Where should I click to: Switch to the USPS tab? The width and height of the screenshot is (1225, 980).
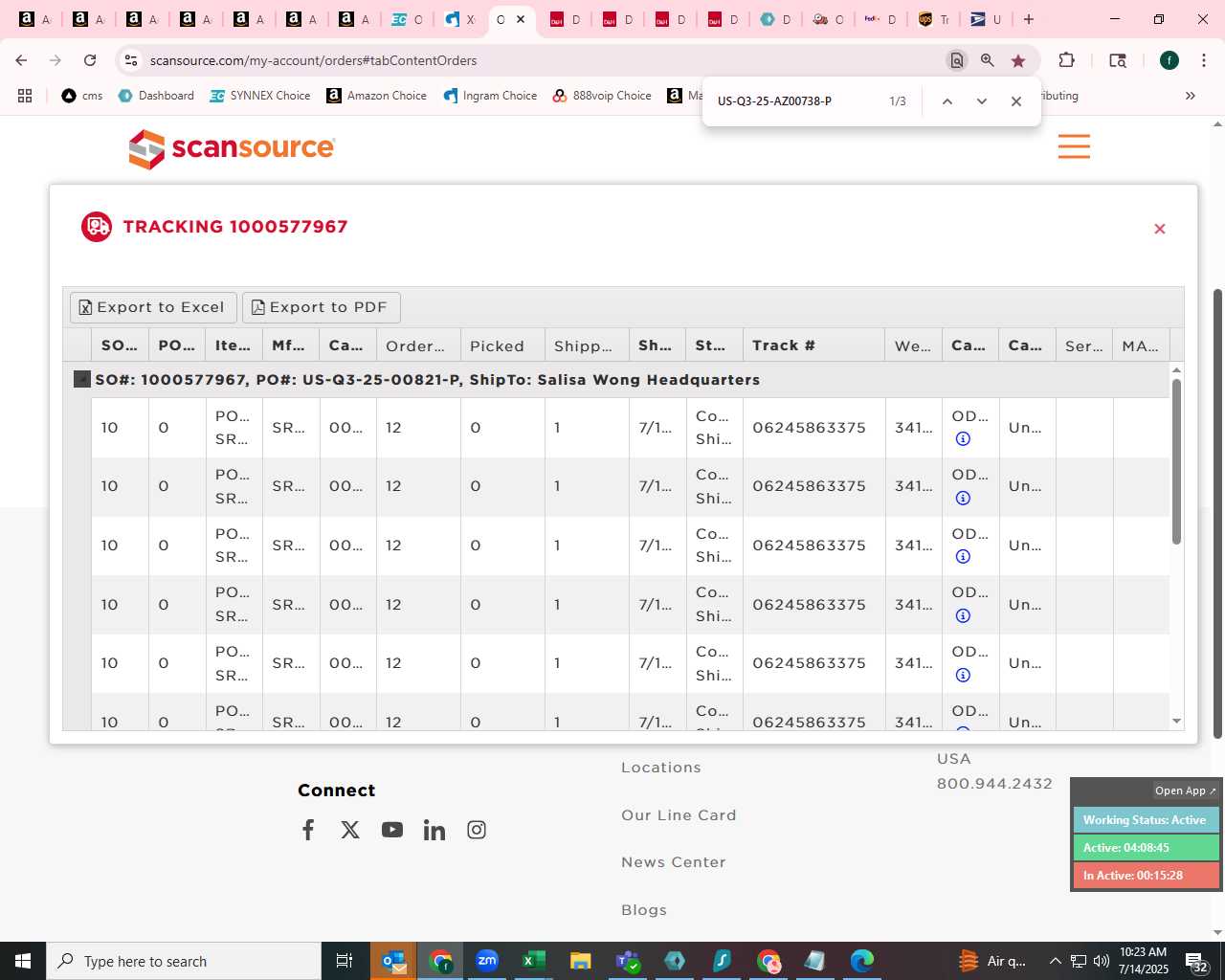[x=986, y=19]
